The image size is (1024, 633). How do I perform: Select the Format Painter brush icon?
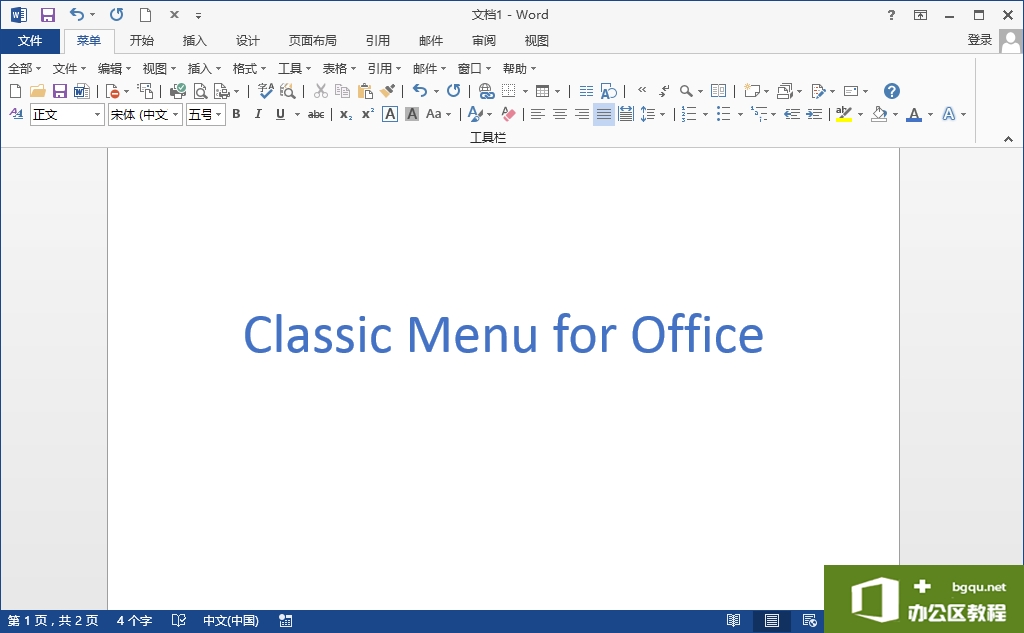(387, 91)
